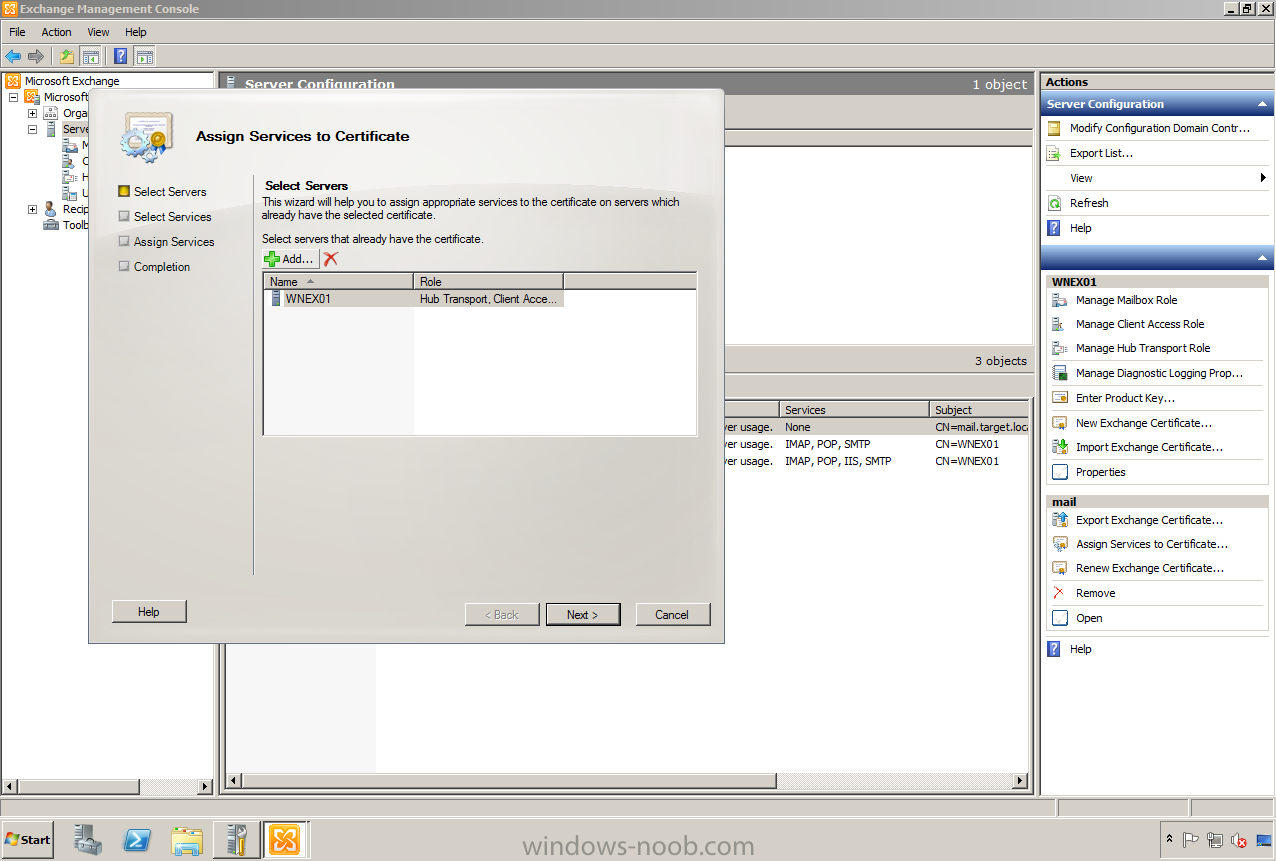Select the Mailbox server node icon in tree
Image resolution: width=1276 pixels, height=861 pixels.
click(x=70, y=145)
